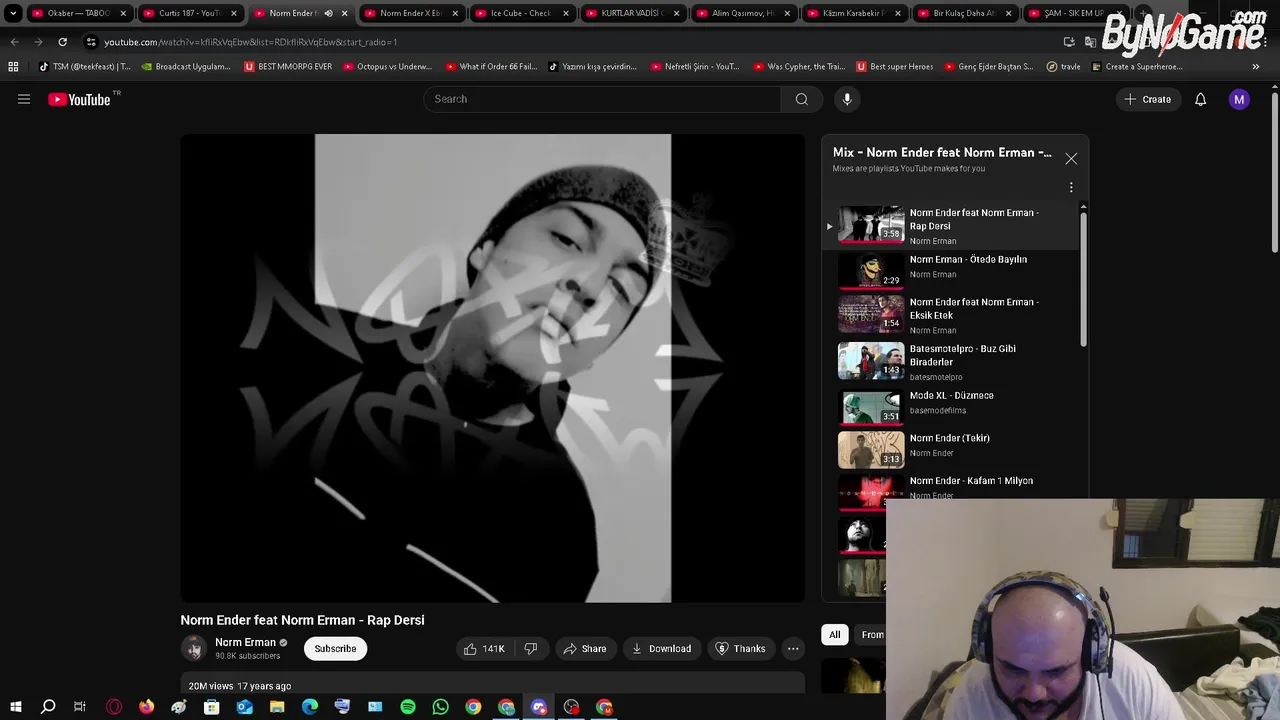Viewport: 1280px width, 720px height.
Task: Open Norm Erman channel name link
Action: (245, 642)
